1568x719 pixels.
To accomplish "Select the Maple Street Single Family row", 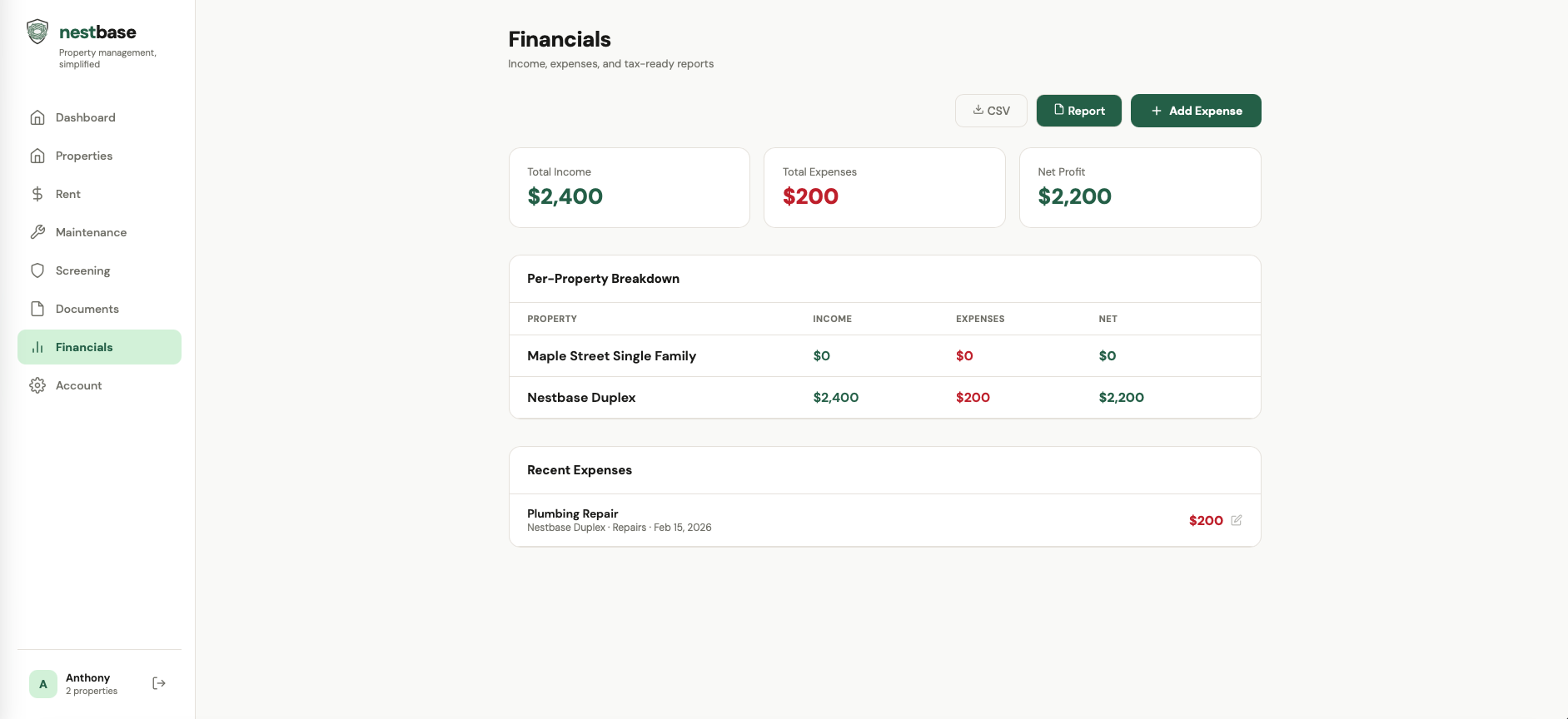I will pyautogui.click(x=611, y=356).
